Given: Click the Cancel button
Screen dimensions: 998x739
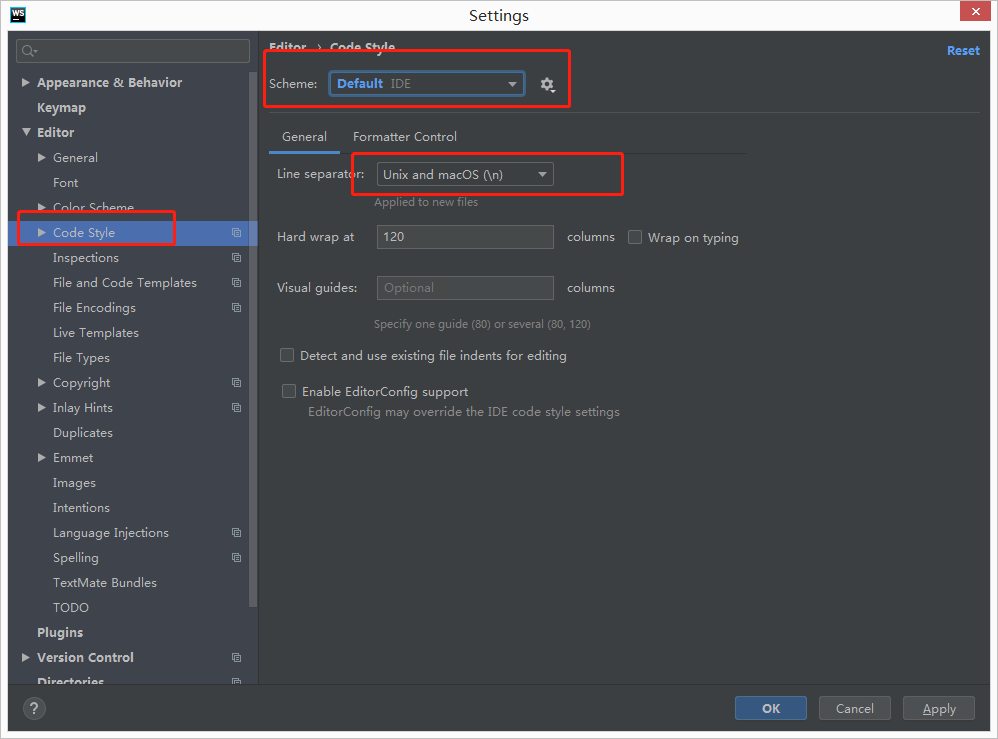Looking at the screenshot, I should [854, 708].
